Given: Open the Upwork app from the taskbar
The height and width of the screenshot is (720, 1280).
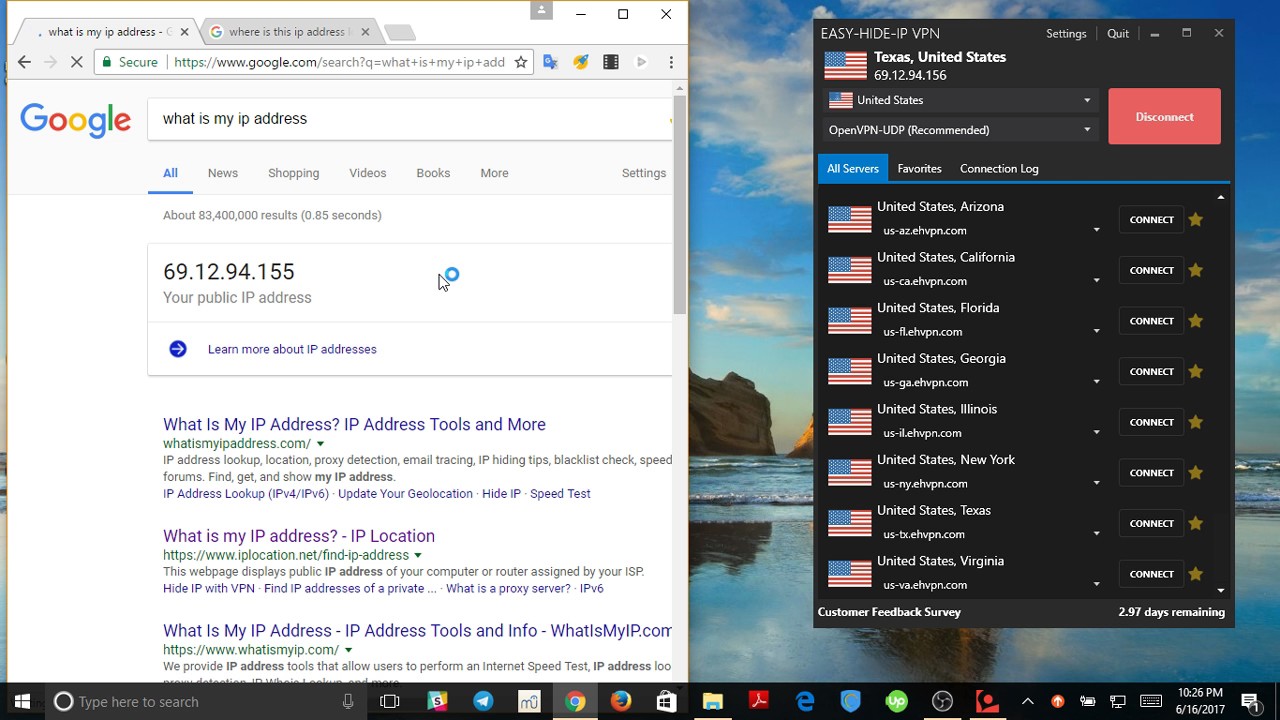Looking at the screenshot, I should coord(897,701).
